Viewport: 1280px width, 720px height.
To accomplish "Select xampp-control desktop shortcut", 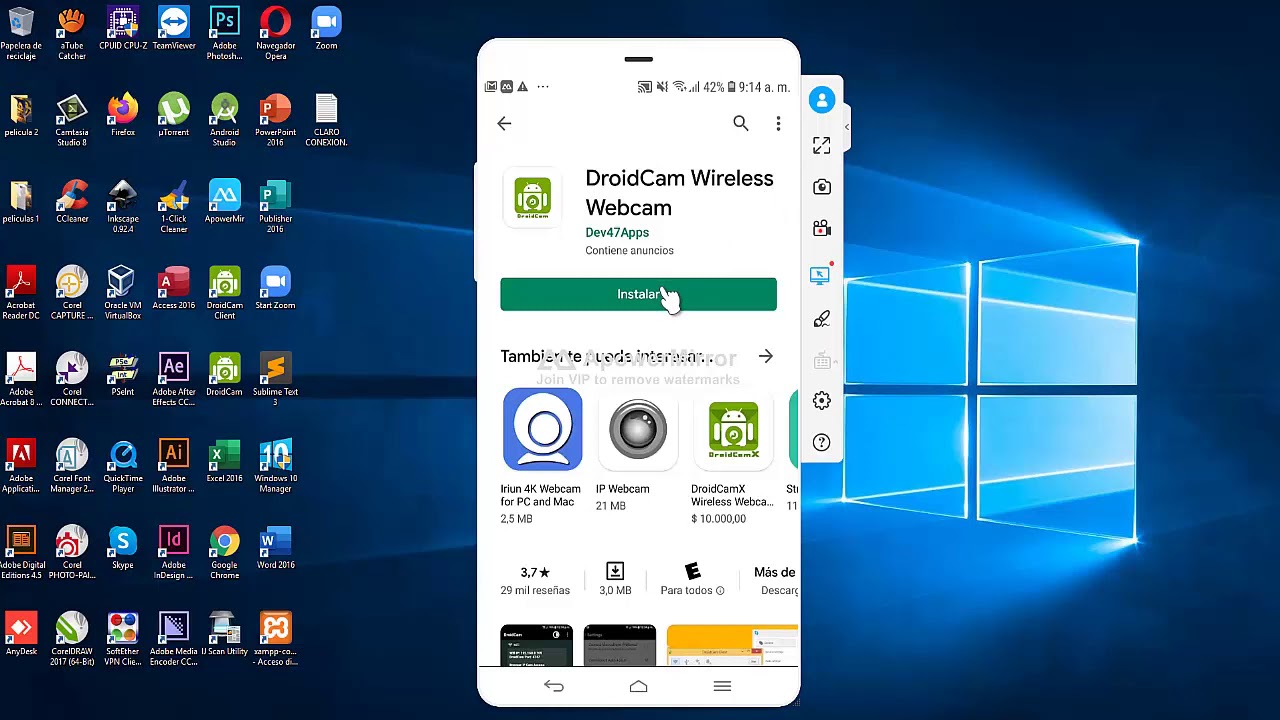I will (275, 639).
